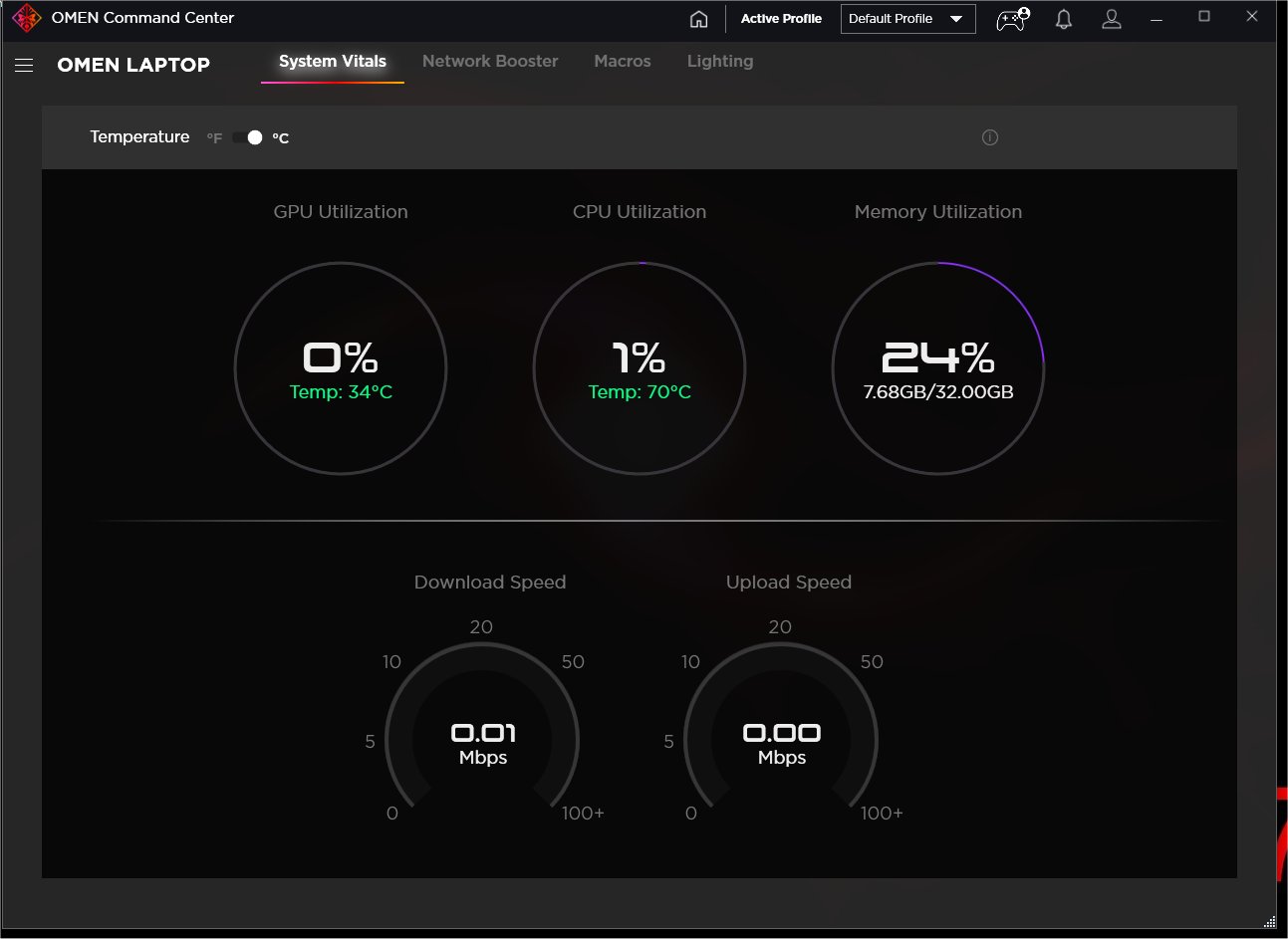Open the Default Profile dropdown
This screenshot has width=1288, height=939.
907,18
